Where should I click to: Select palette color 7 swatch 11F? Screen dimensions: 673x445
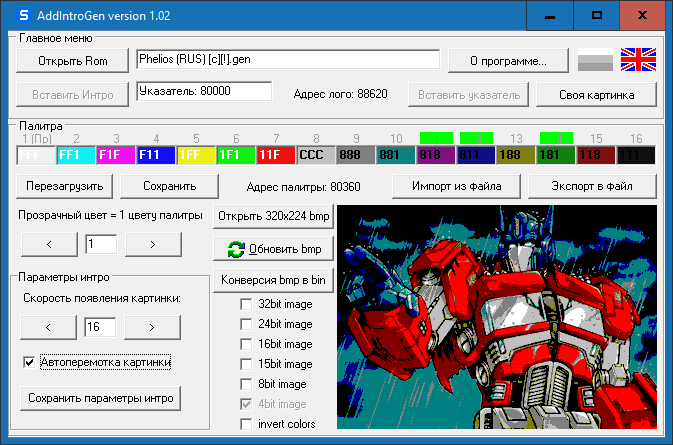pos(276,155)
